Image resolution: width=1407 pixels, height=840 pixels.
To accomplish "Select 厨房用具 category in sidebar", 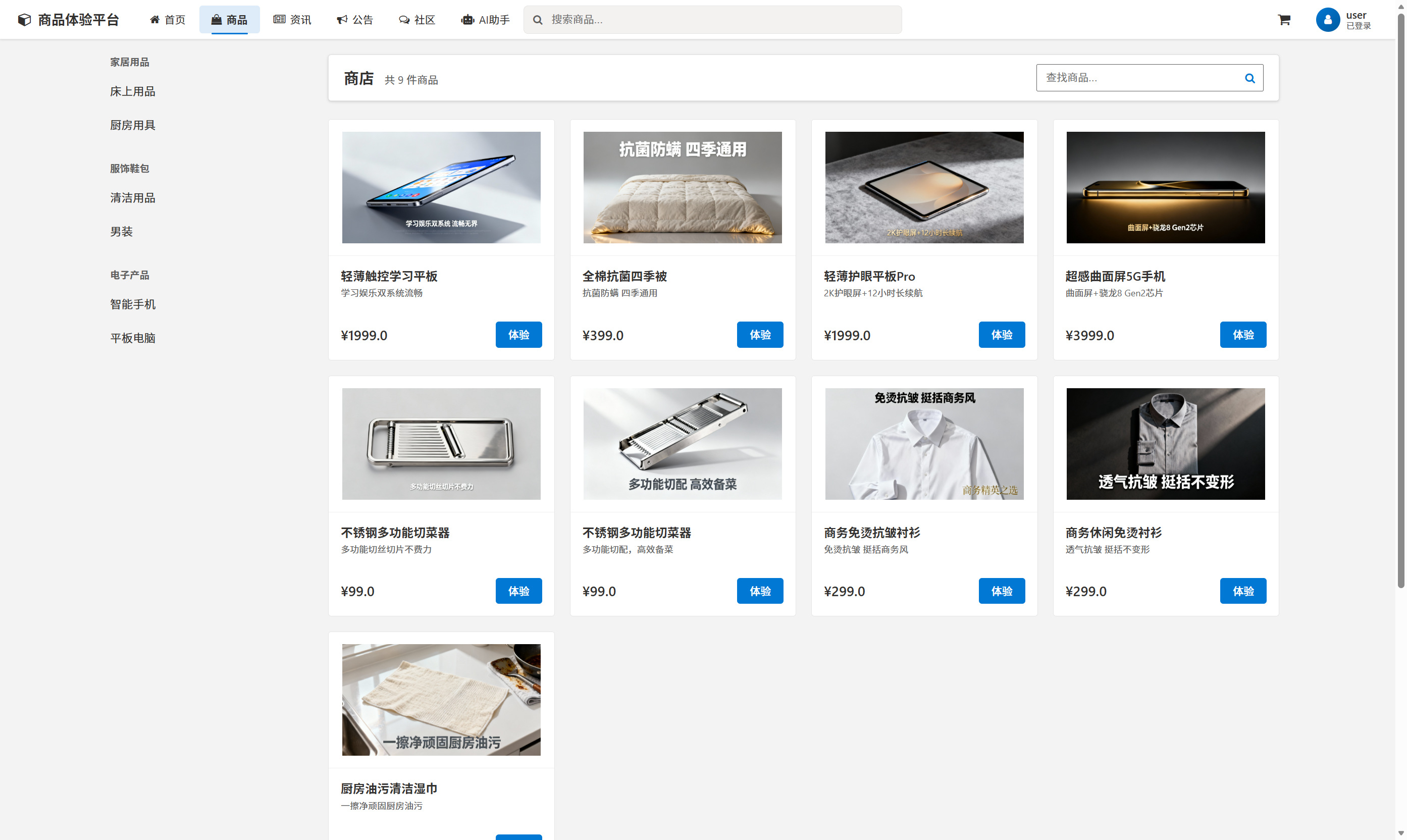I will [x=132, y=125].
